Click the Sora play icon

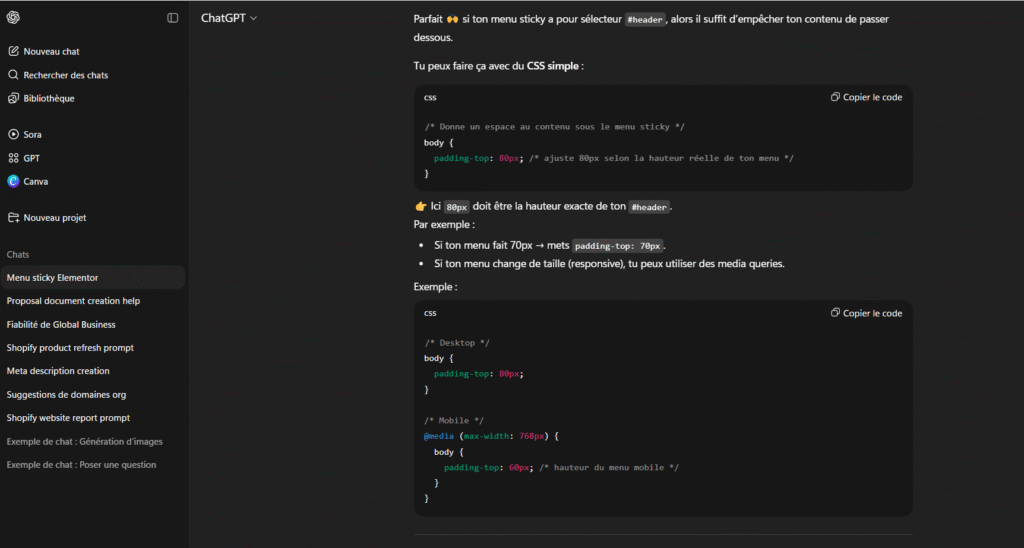click(13, 134)
